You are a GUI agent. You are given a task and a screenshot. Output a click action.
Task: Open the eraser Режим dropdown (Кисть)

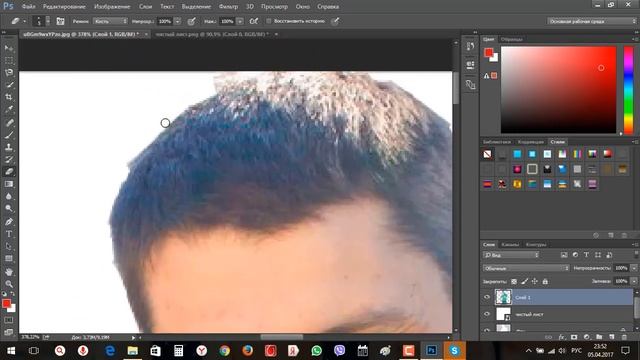click(x=110, y=21)
